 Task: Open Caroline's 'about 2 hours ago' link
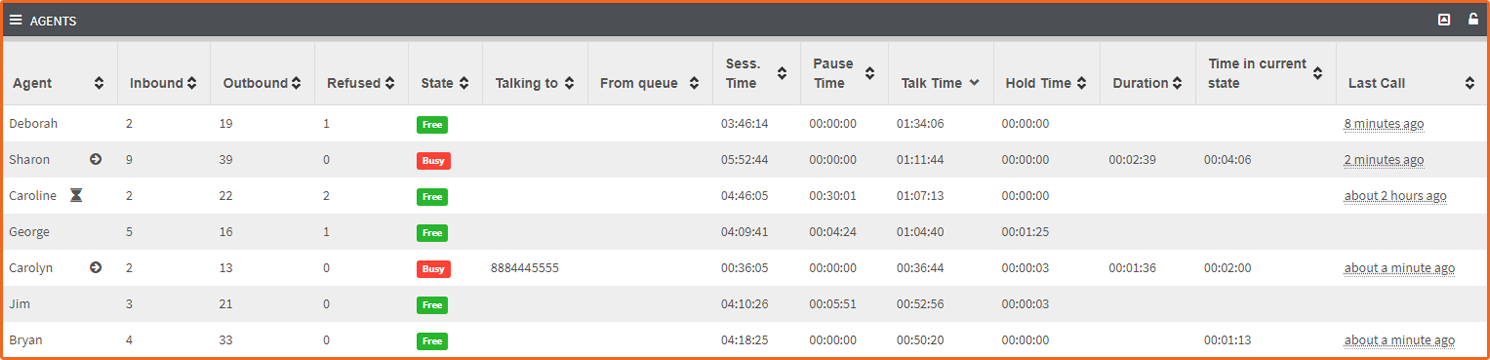(x=1395, y=196)
